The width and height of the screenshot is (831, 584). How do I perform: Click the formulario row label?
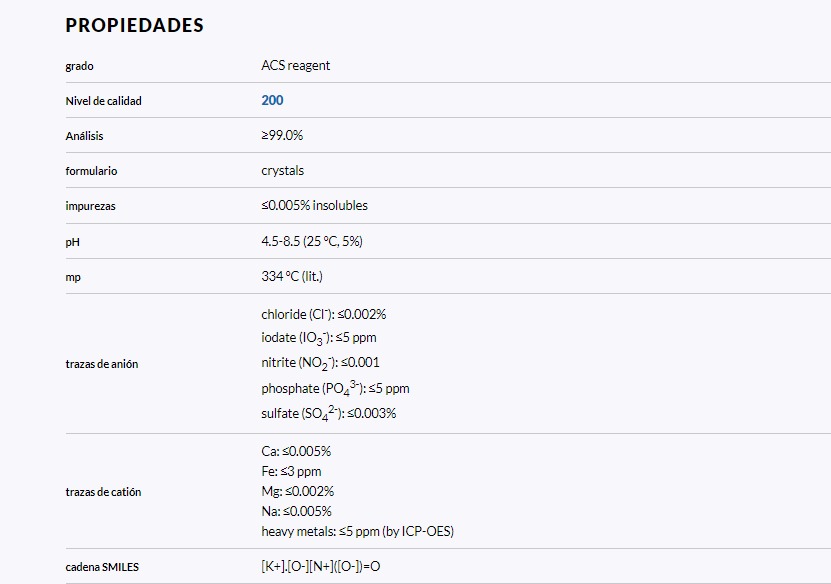(x=91, y=171)
